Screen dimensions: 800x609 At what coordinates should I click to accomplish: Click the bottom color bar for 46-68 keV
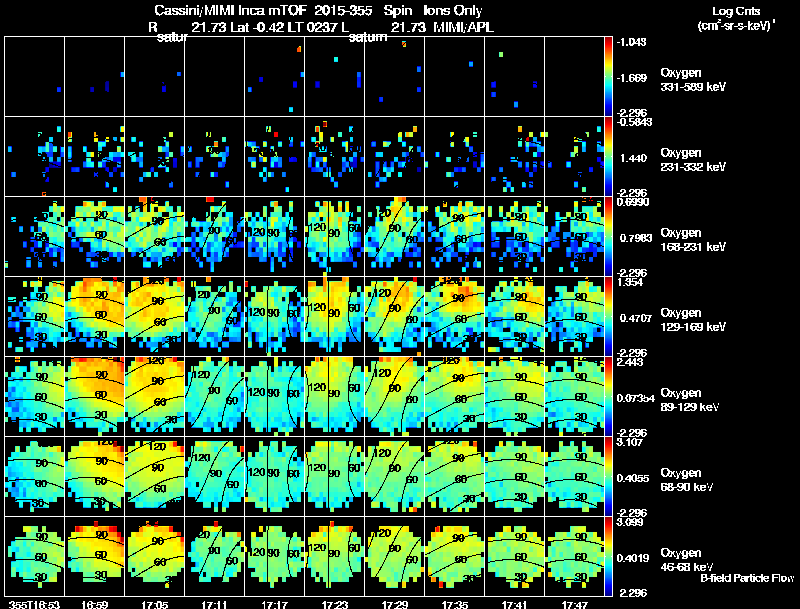(x=608, y=556)
